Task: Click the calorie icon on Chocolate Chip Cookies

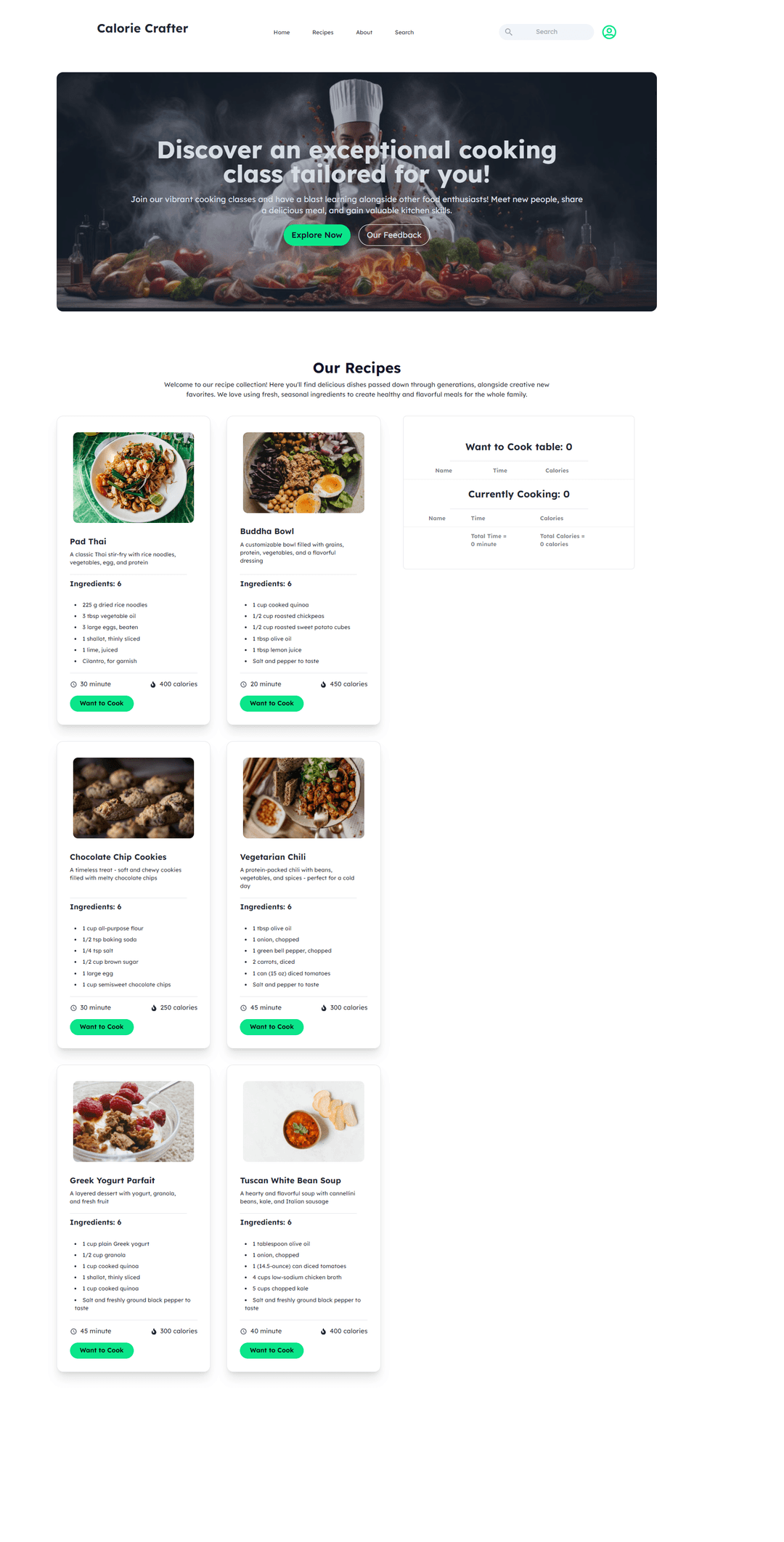Action: coord(153,1007)
